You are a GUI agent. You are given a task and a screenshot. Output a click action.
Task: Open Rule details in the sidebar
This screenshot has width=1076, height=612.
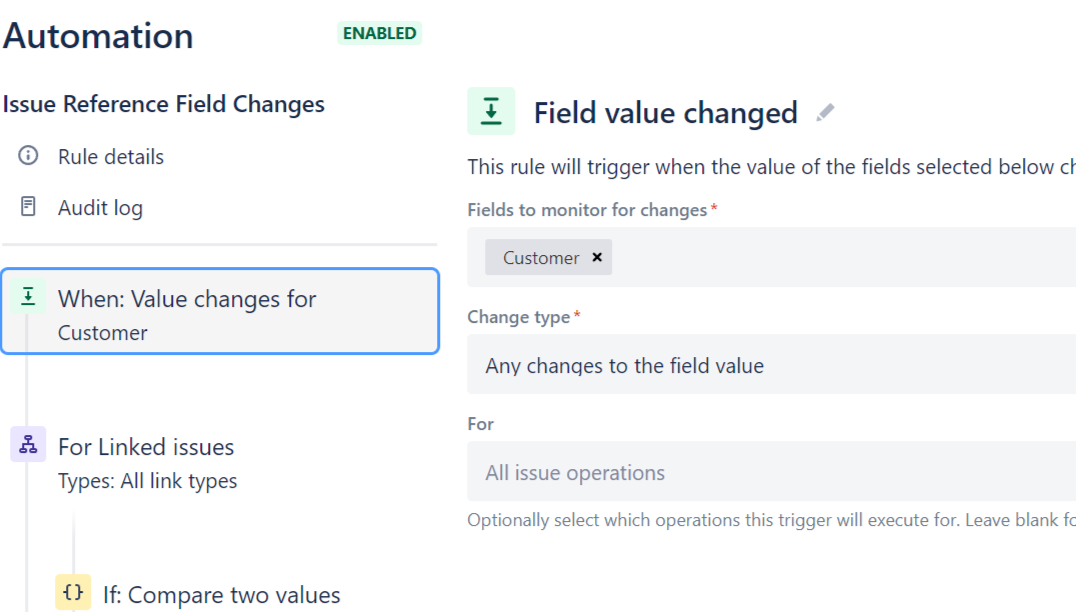click(x=110, y=157)
